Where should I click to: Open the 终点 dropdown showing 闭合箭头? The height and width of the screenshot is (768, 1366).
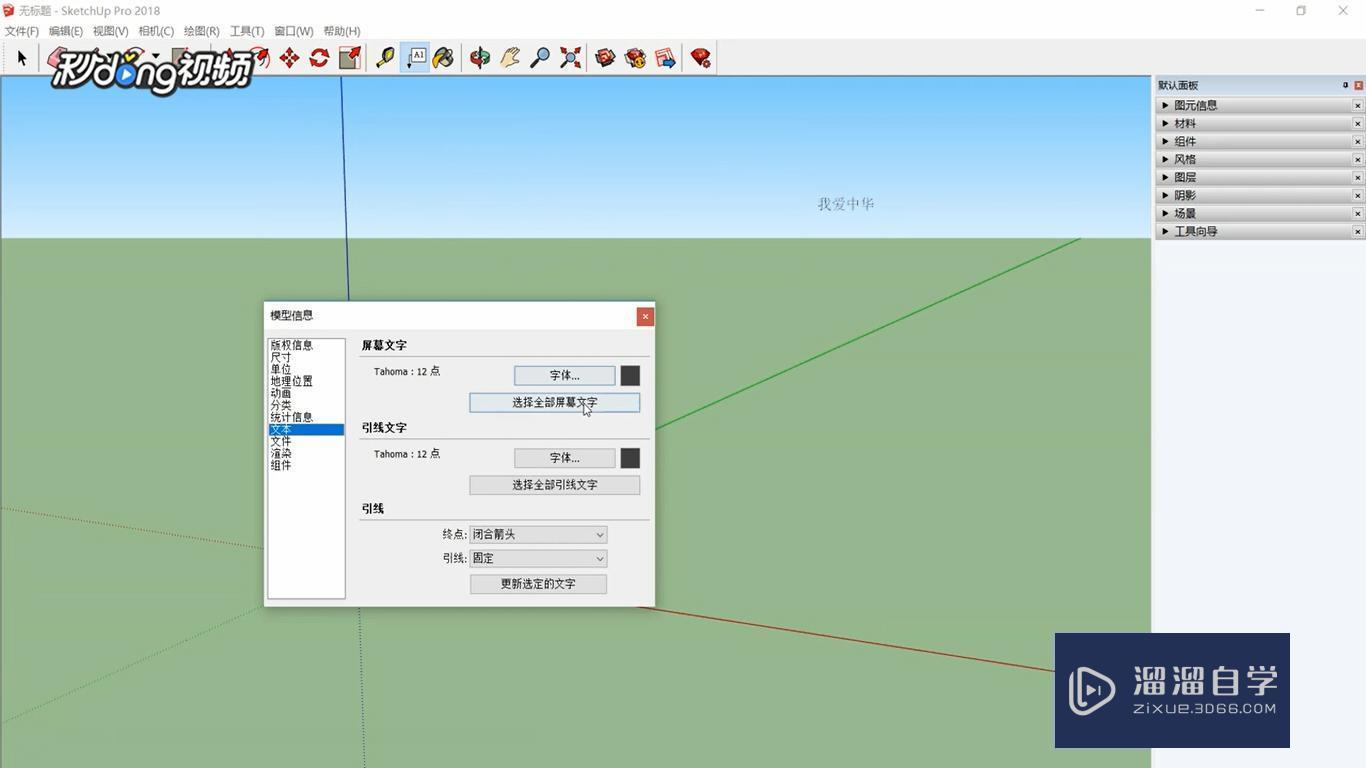click(x=538, y=535)
